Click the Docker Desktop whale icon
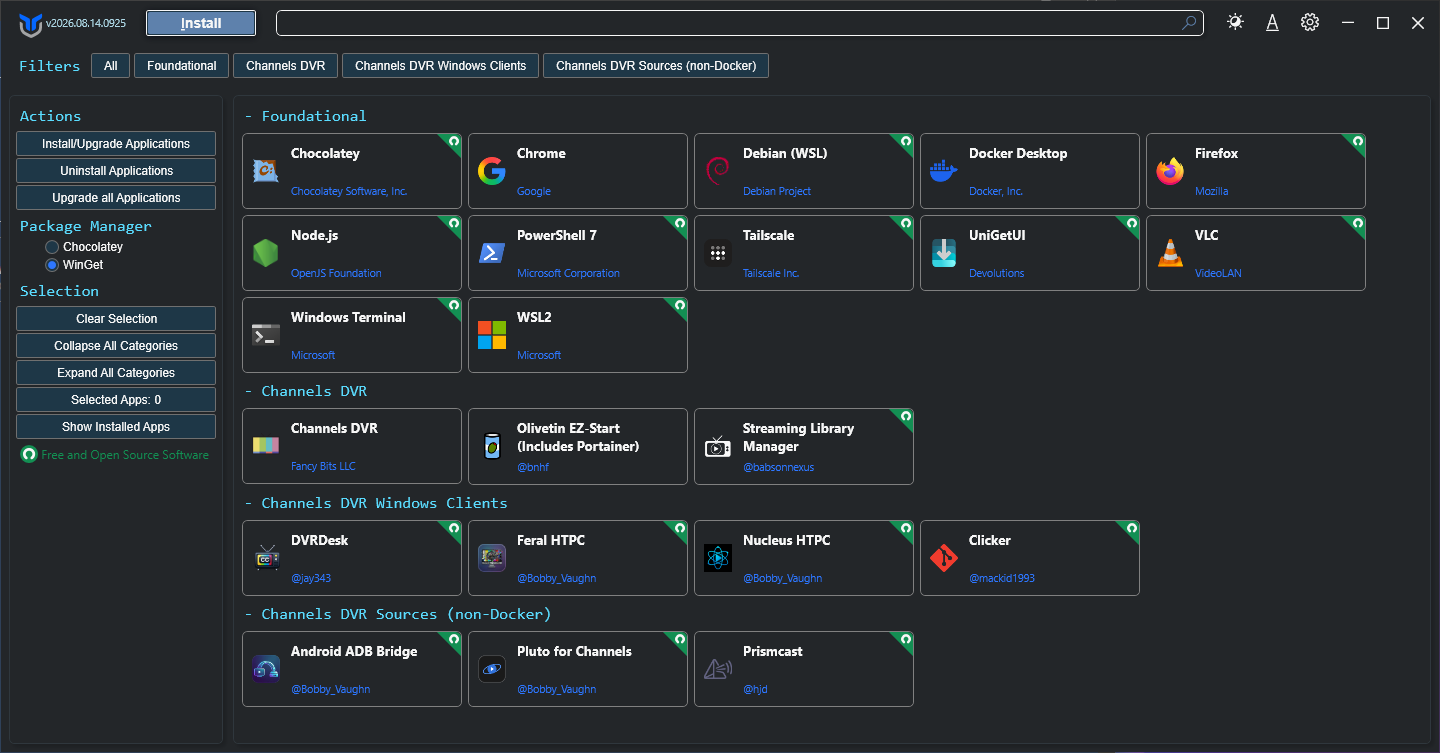The height and width of the screenshot is (753, 1440). point(944,171)
